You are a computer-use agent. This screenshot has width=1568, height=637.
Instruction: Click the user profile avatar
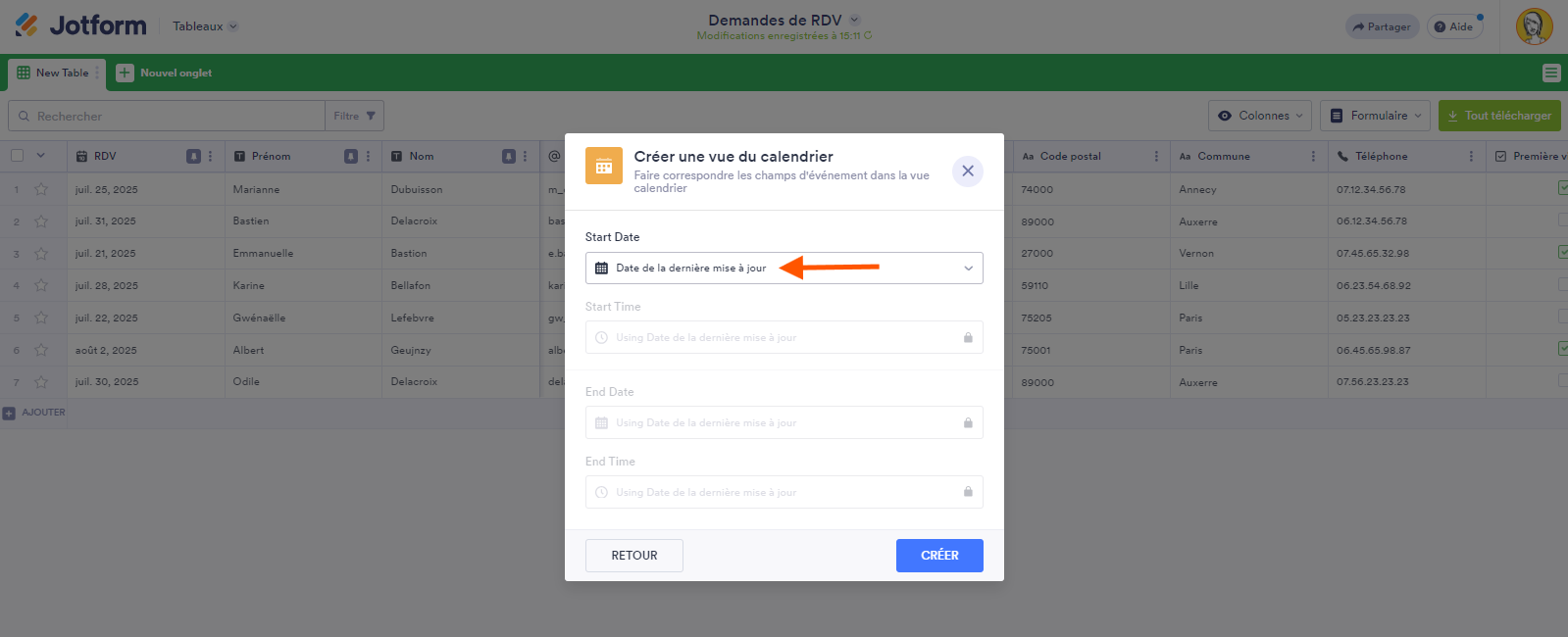point(1534,26)
